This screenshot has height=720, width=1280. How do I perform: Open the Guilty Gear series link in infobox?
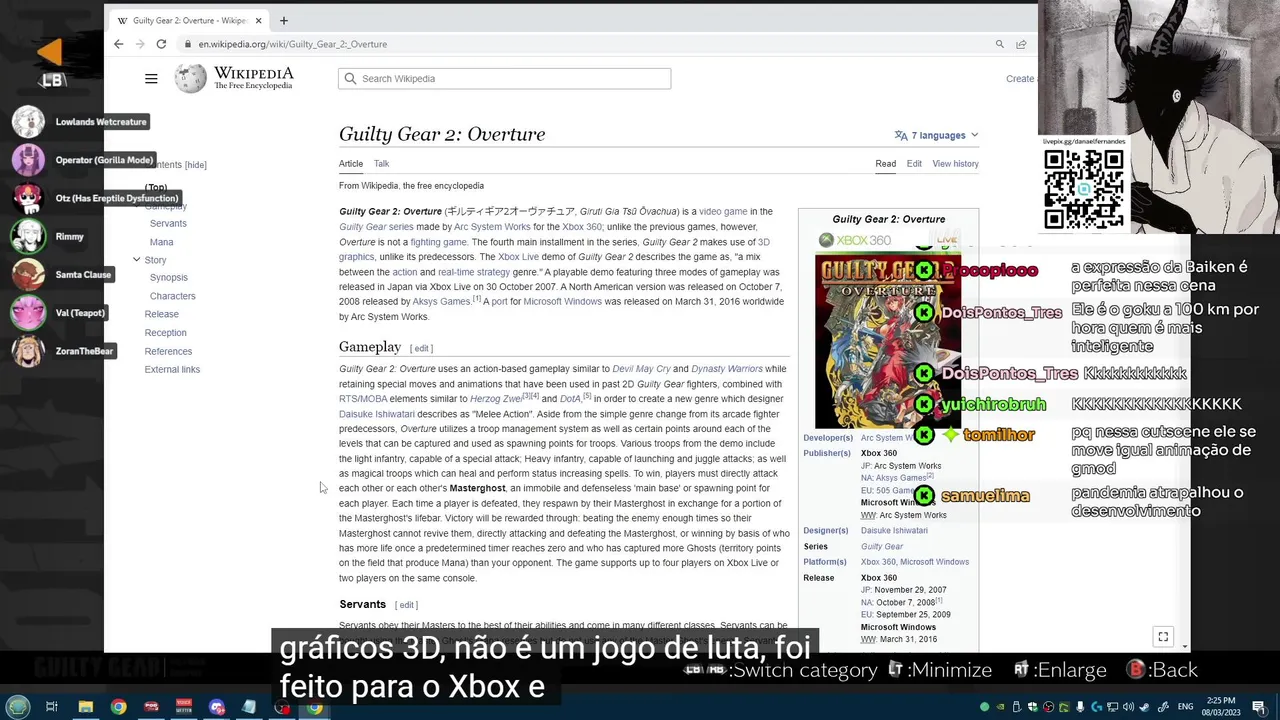click(882, 547)
